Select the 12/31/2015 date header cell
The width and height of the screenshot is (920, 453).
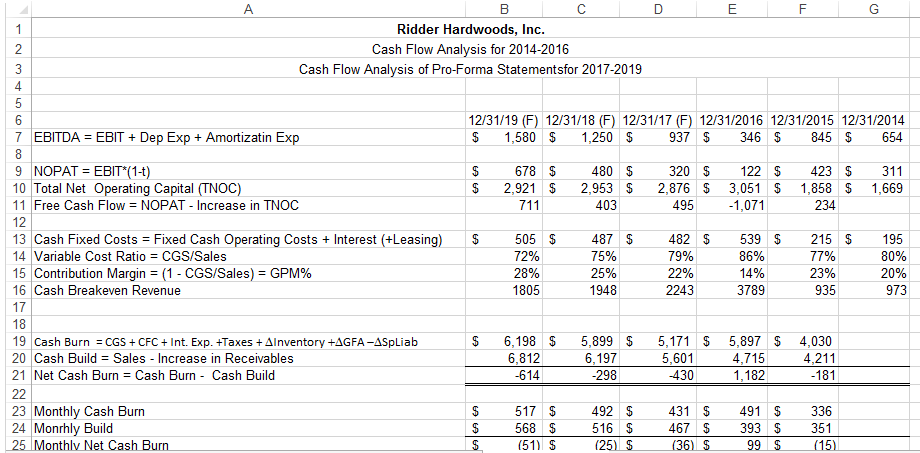[802, 121]
